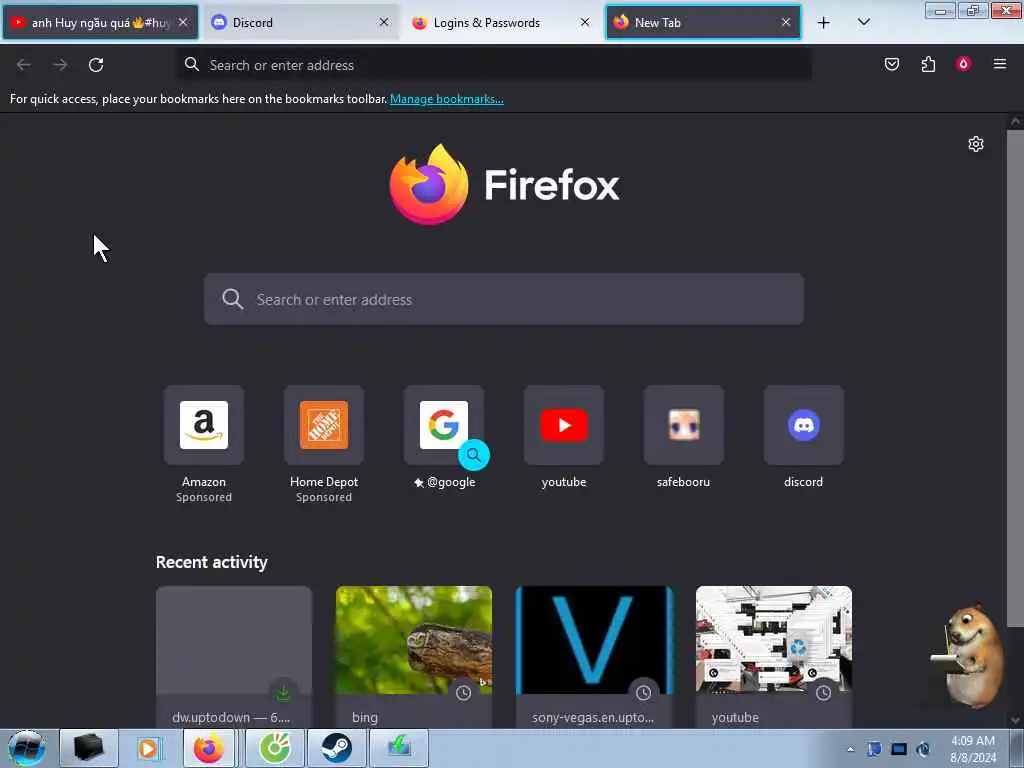Open the Extensions puzzle icon

point(928,64)
